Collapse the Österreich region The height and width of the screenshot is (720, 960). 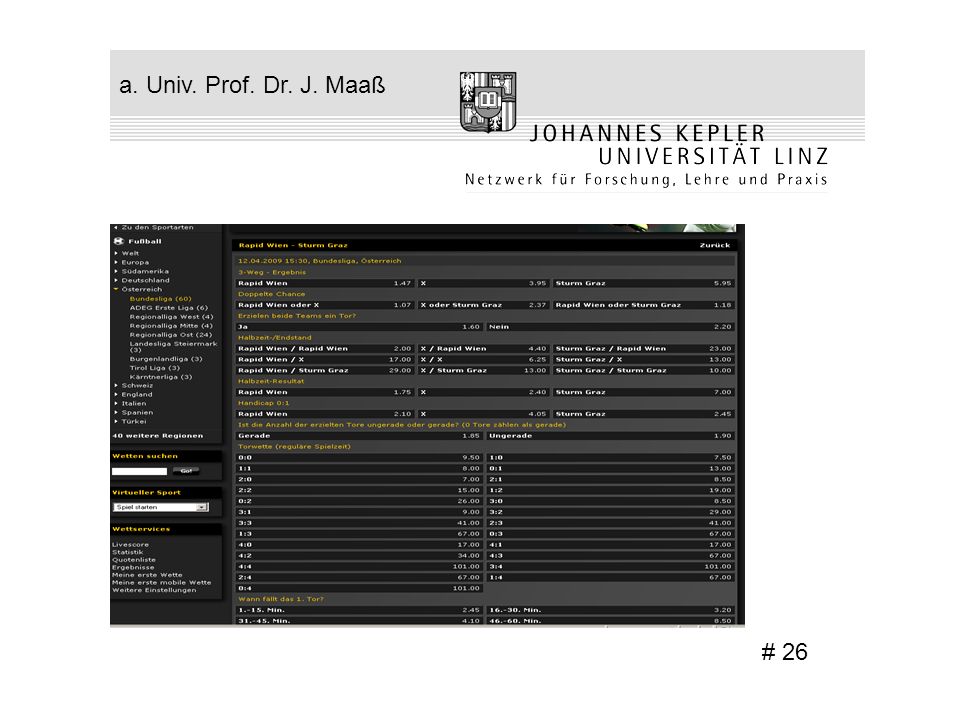click(x=141, y=290)
